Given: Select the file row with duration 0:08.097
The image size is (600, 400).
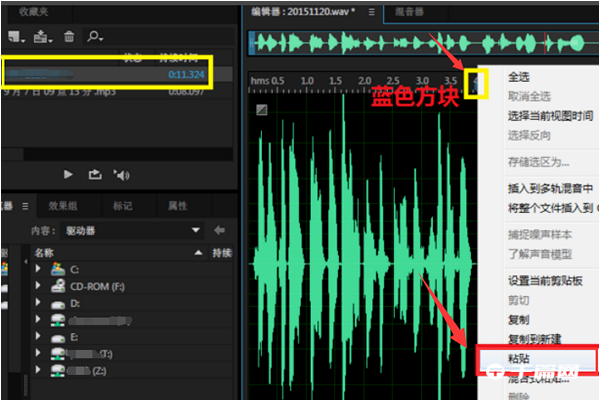Looking at the screenshot, I should (x=117, y=92).
